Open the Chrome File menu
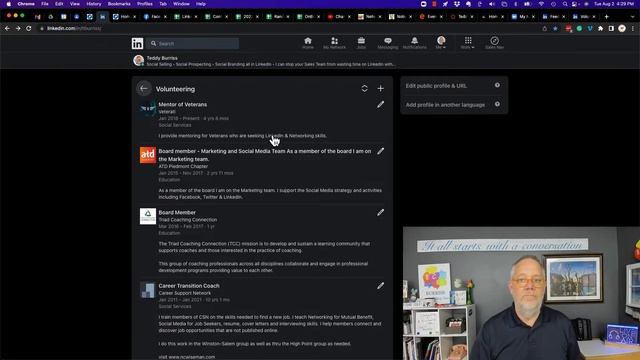This screenshot has height=360, width=640. click(45, 4)
